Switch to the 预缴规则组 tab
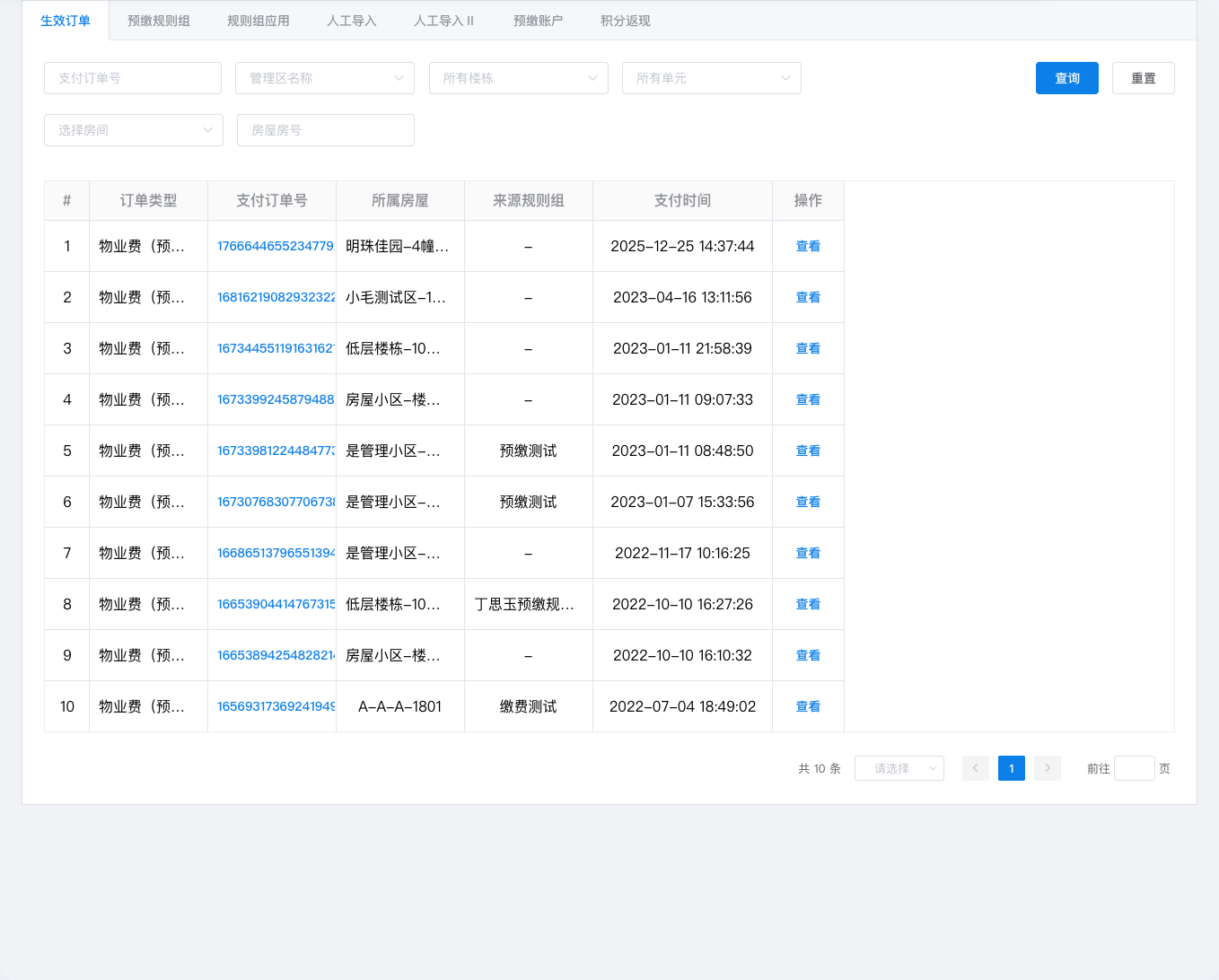This screenshot has width=1219, height=980. pyautogui.click(x=159, y=21)
